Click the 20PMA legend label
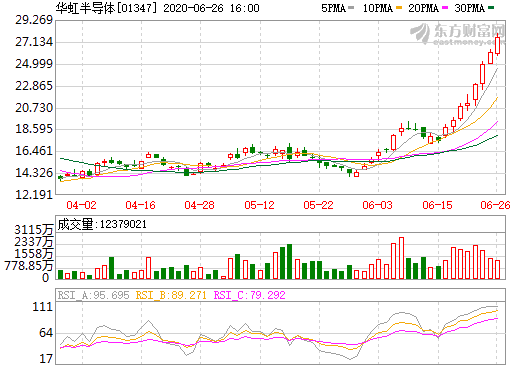Screen dimensions: 520x365 pyautogui.click(x=423, y=8)
